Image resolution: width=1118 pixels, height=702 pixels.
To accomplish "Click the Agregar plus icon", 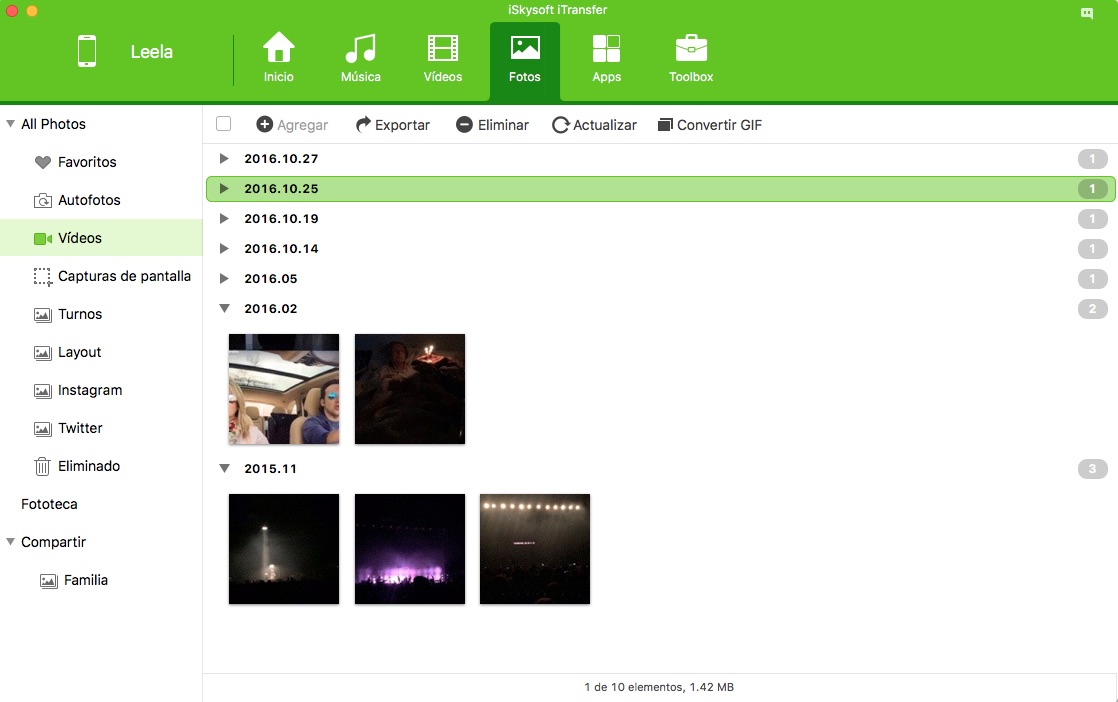I will tap(265, 124).
